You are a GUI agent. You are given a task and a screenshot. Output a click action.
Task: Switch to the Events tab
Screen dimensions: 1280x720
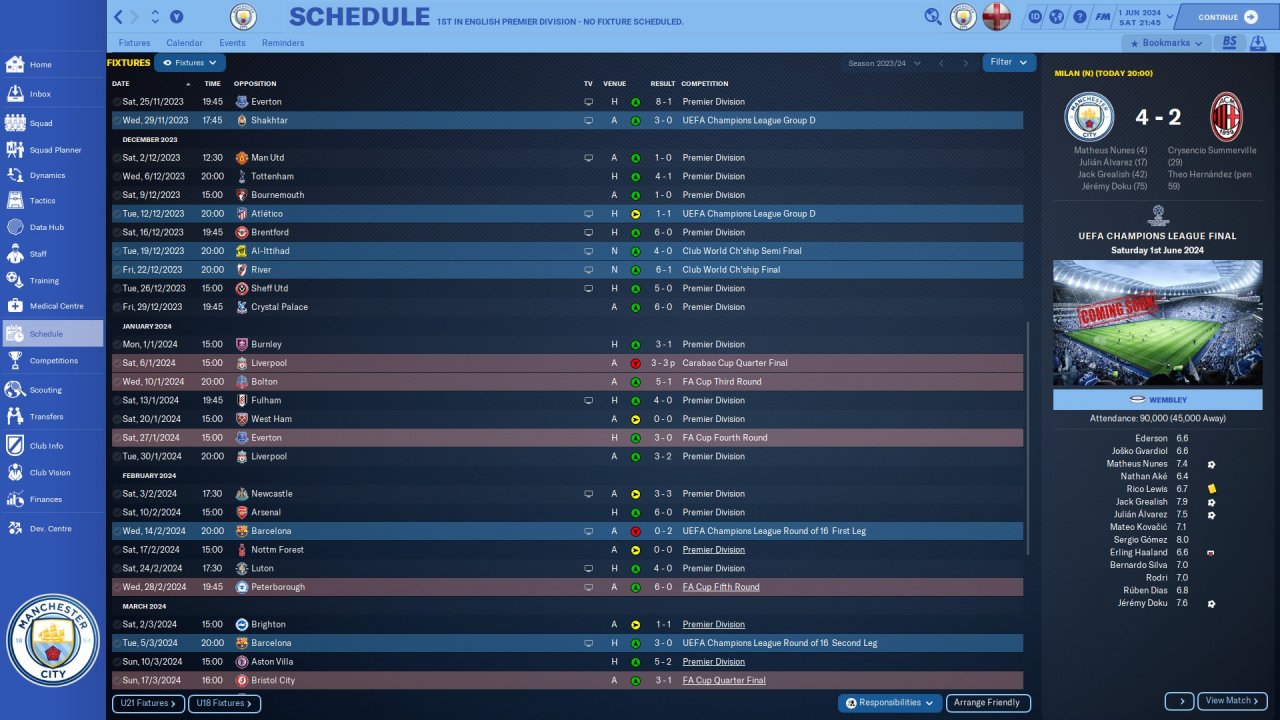click(x=232, y=43)
